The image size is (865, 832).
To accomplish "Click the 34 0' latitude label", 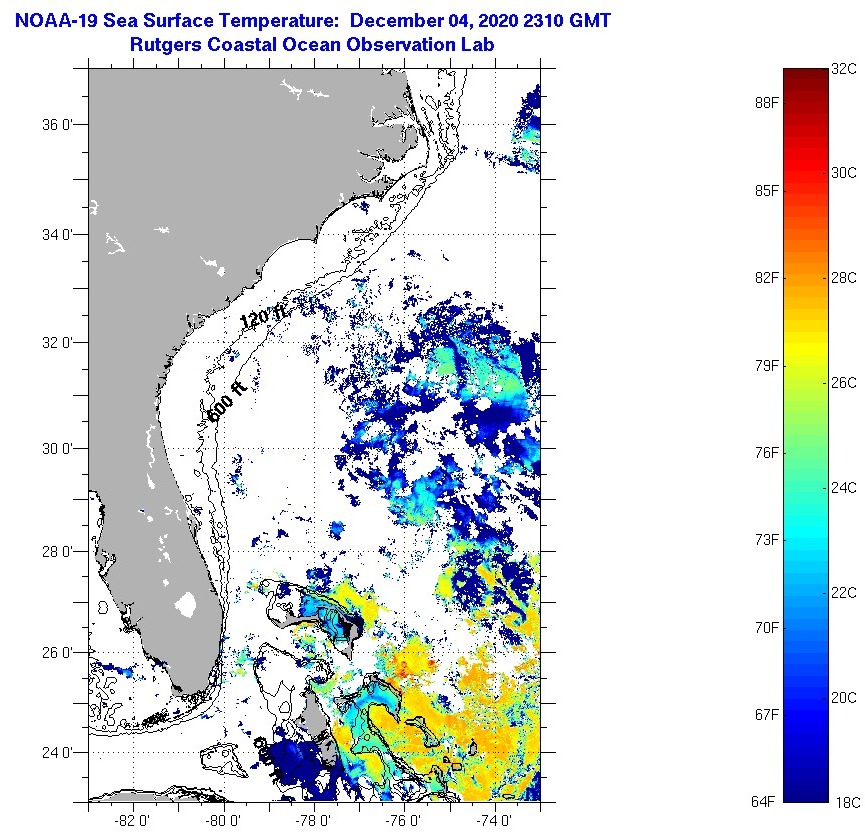I will [x=57, y=234].
